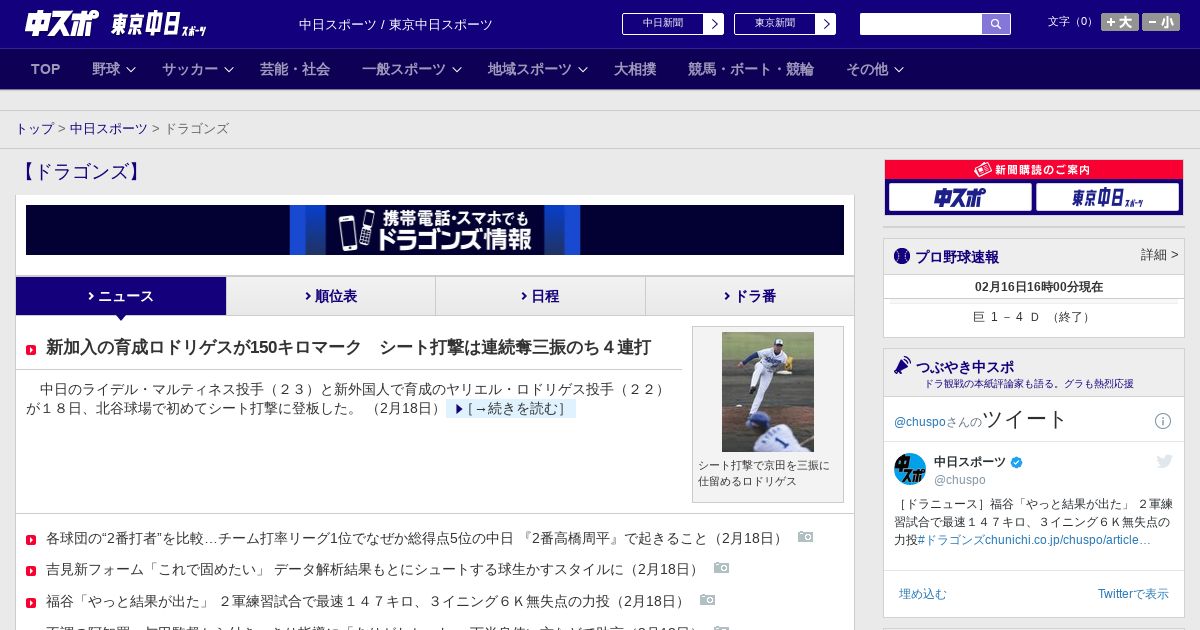Screen dimensions: 1200x630
Task: Click the search magnifier button
Action: pos(996,24)
